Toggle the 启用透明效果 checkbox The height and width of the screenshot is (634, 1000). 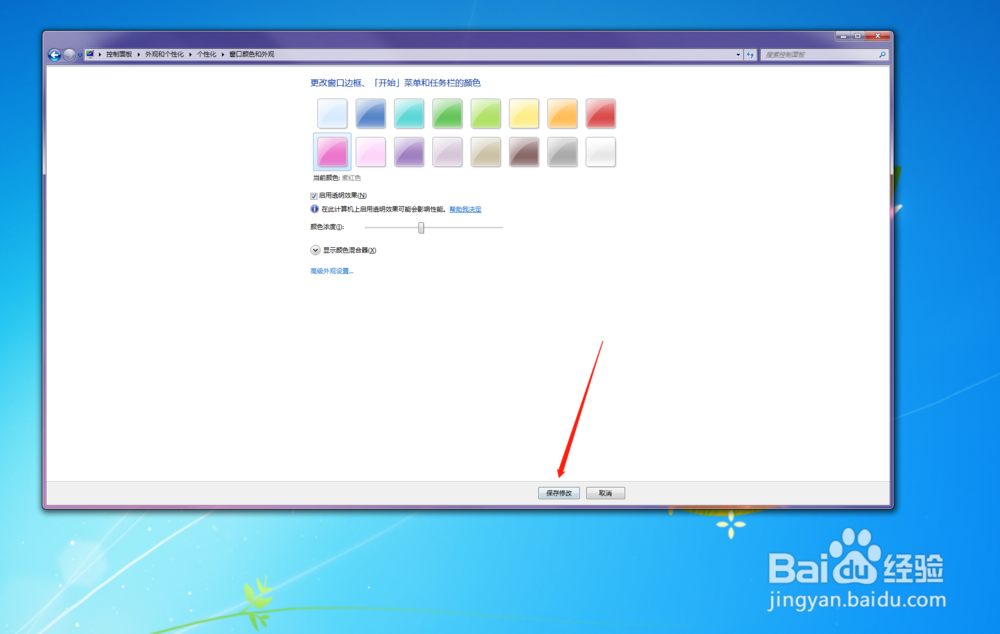coord(314,196)
